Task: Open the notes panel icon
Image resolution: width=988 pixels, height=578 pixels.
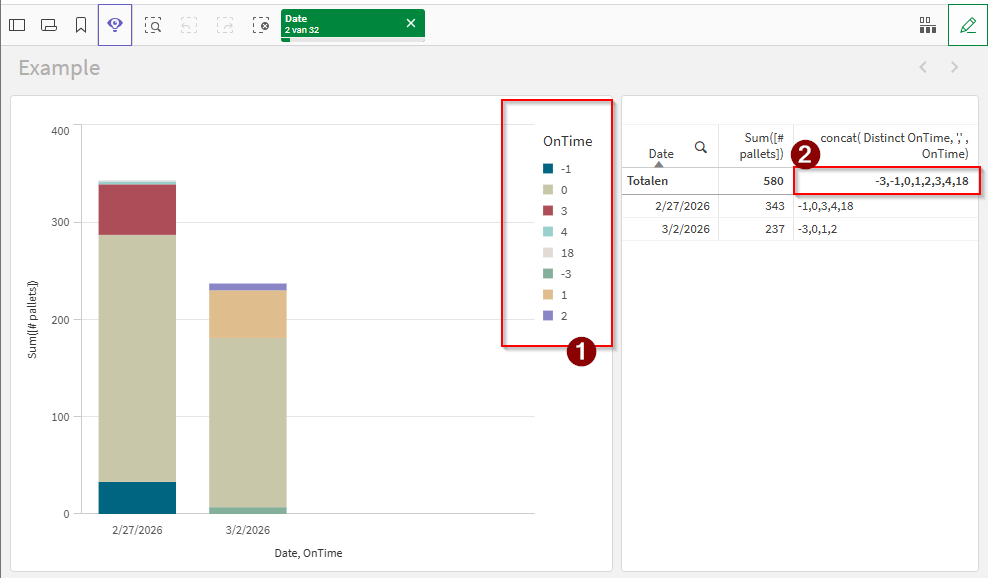Action: pos(49,25)
